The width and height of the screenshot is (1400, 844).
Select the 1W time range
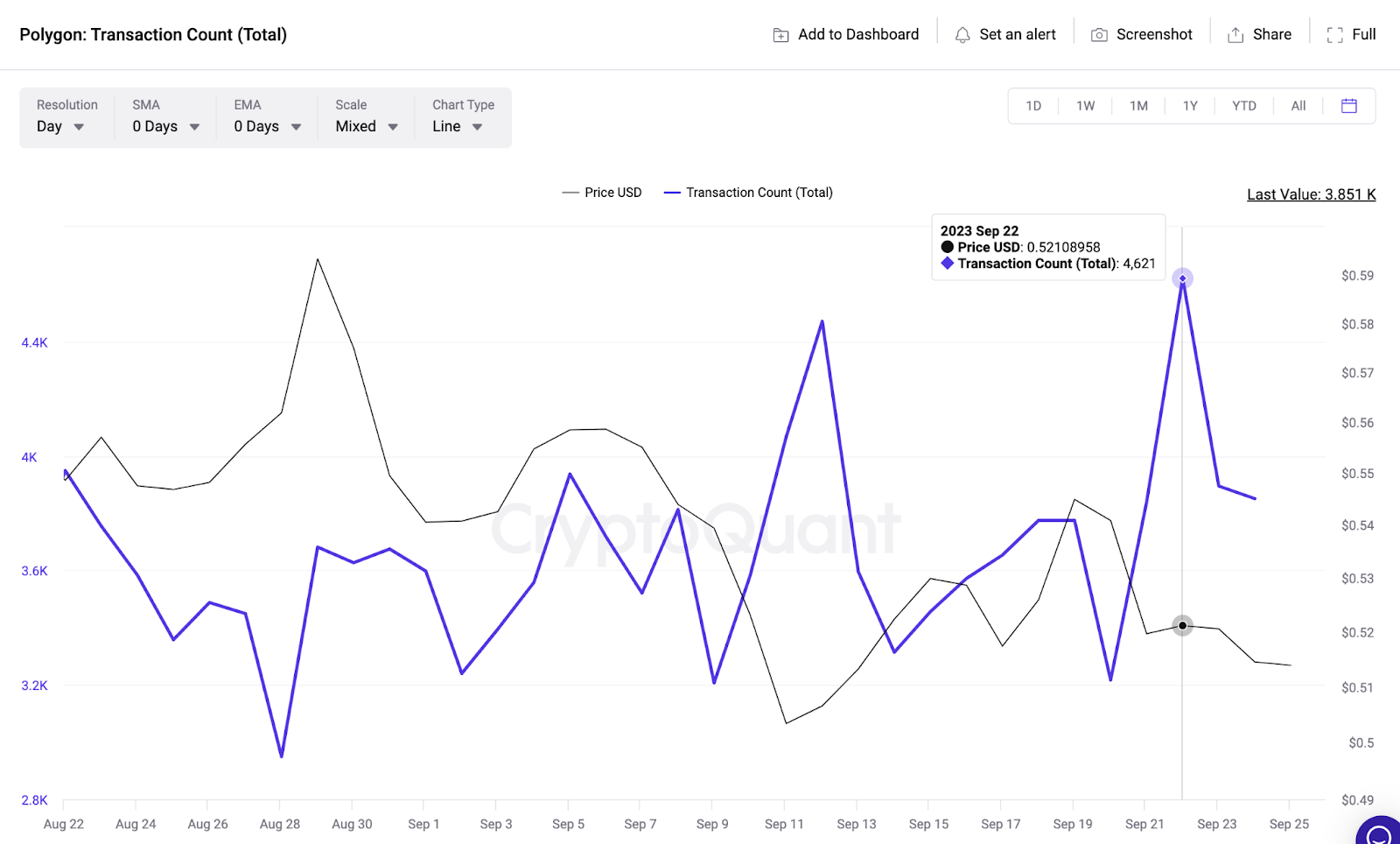(1085, 106)
